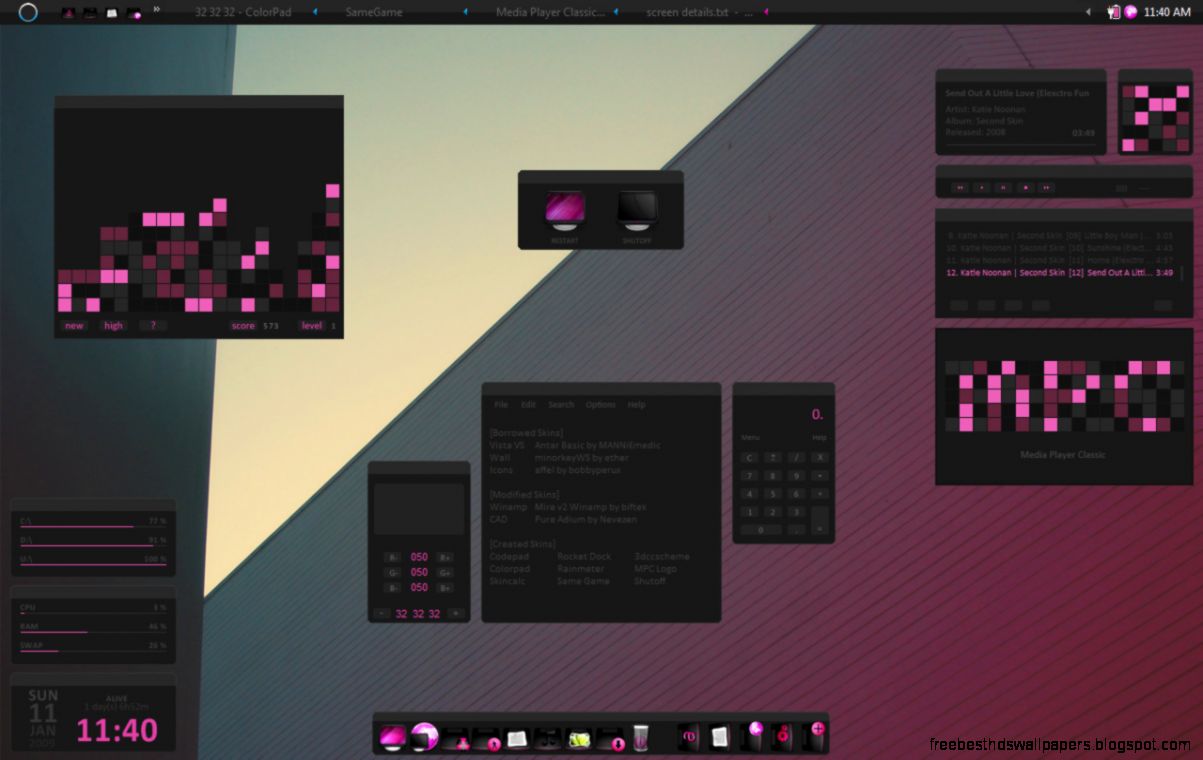Start a new SameGame round via the new button
Screen dimensions: 1203x760
[x=73, y=325]
